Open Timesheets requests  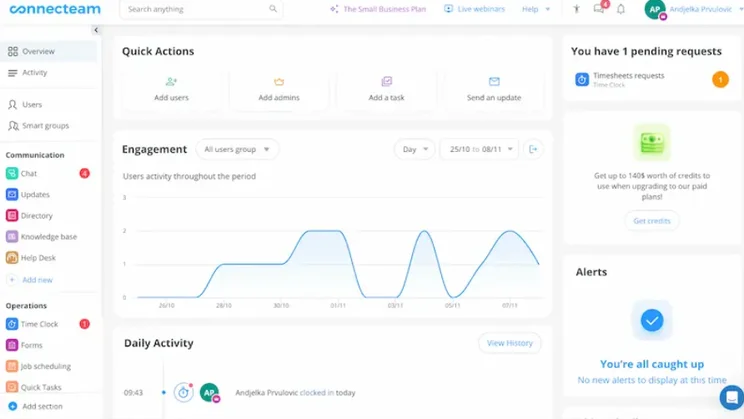[x=652, y=80]
